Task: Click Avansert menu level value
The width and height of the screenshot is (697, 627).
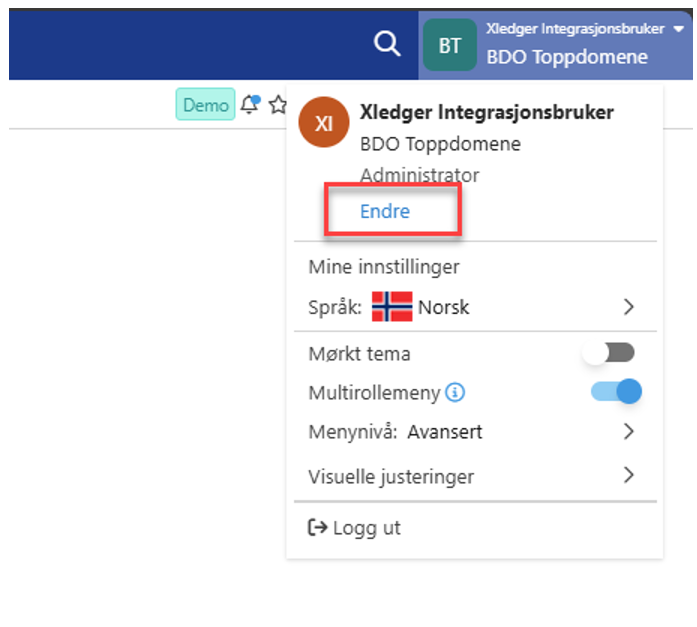Action: click(445, 432)
